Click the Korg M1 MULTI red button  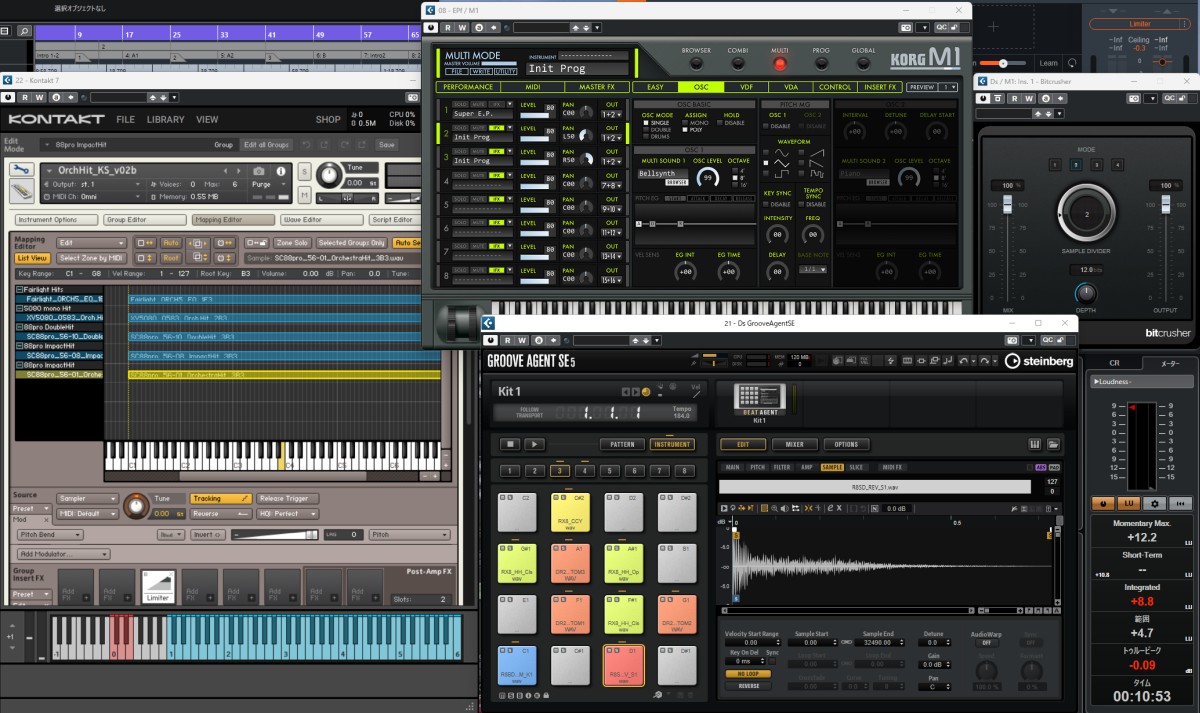coord(779,63)
